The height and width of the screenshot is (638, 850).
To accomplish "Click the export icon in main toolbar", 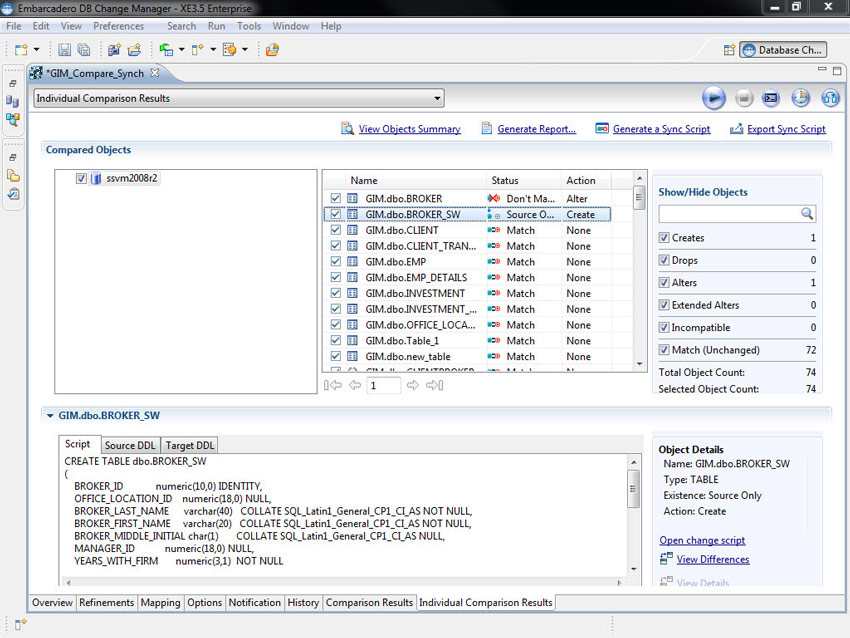I will point(272,50).
